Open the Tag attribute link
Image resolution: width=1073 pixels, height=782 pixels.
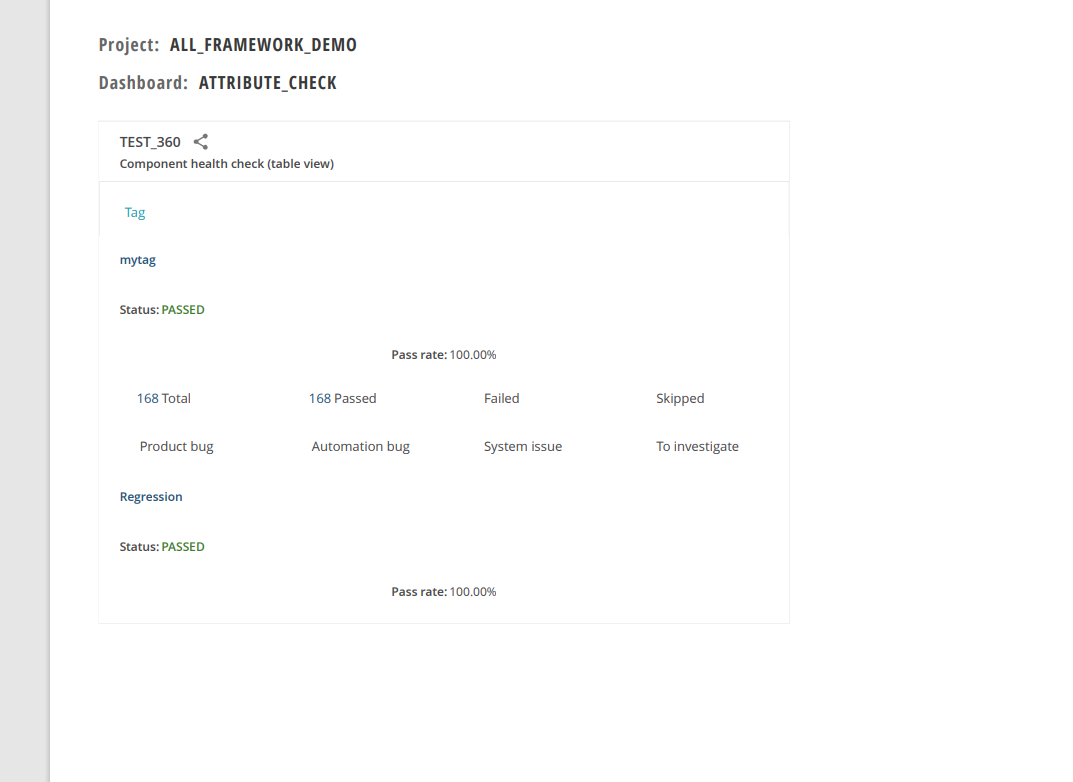tap(134, 212)
